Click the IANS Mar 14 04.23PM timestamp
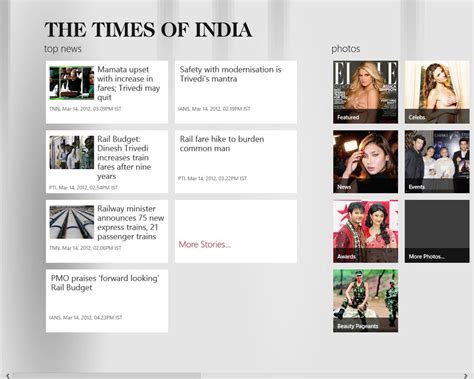474x379 pixels. tap(86, 317)
